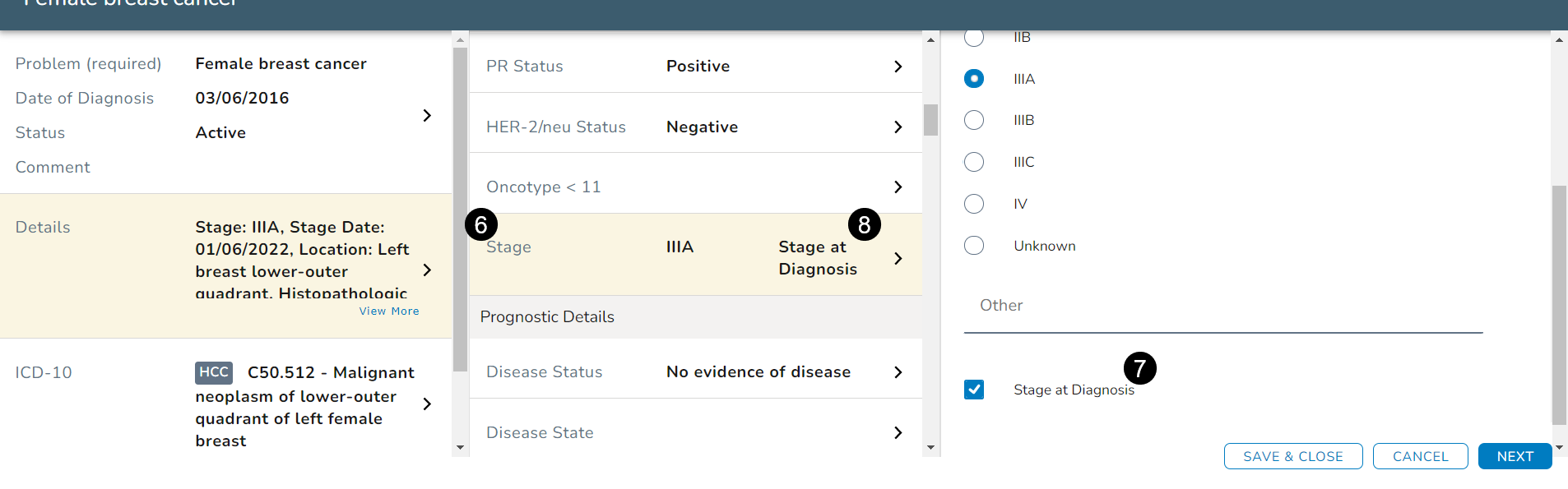Click the step 6 marker badge
This screenshot has height=489, width=1568.
point(481,224)
